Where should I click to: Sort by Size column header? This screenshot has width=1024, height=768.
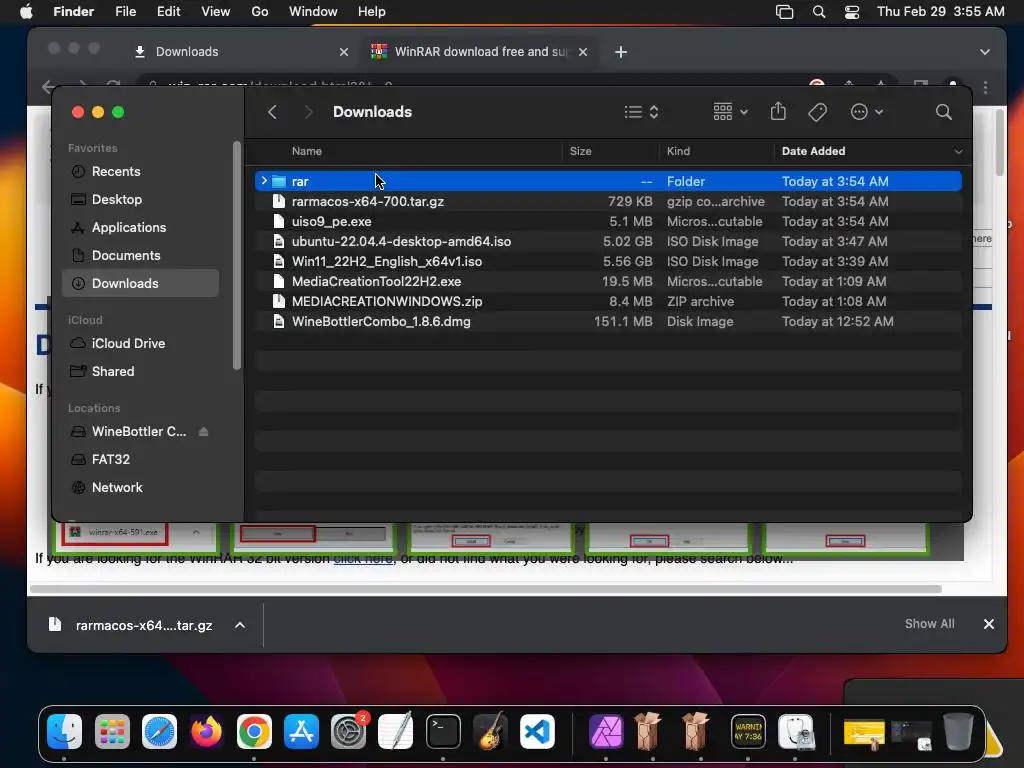pyautogui.click(x=580, y=151)
